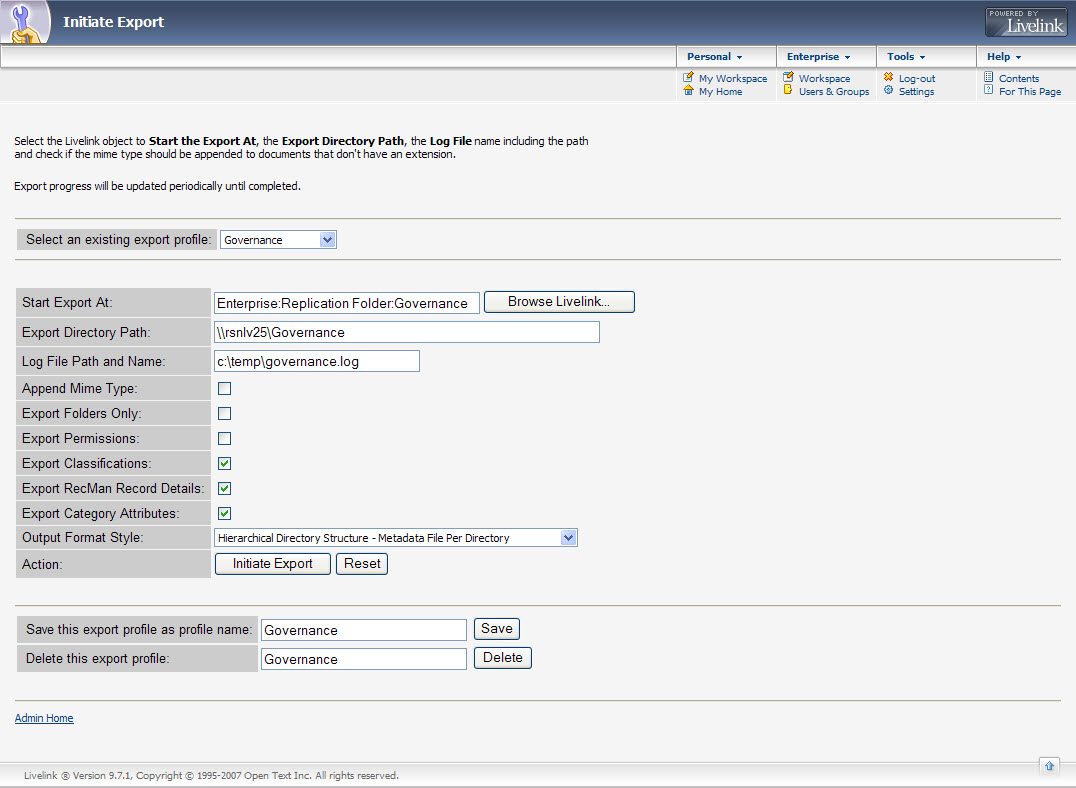
Task: Open the Tools menu
Action: (906, 57)
